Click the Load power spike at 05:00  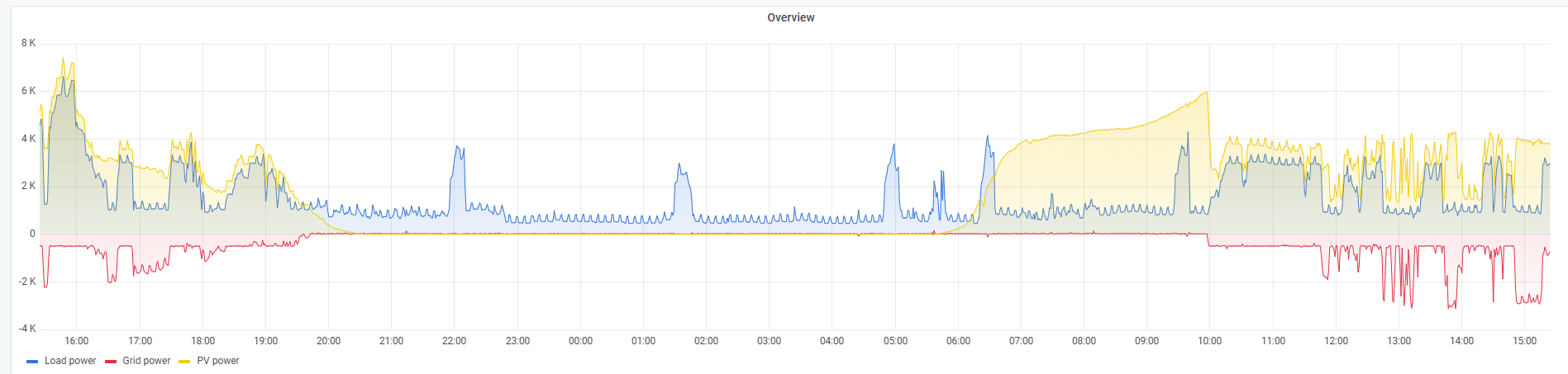pyautogui.click(x=894, y=146)
